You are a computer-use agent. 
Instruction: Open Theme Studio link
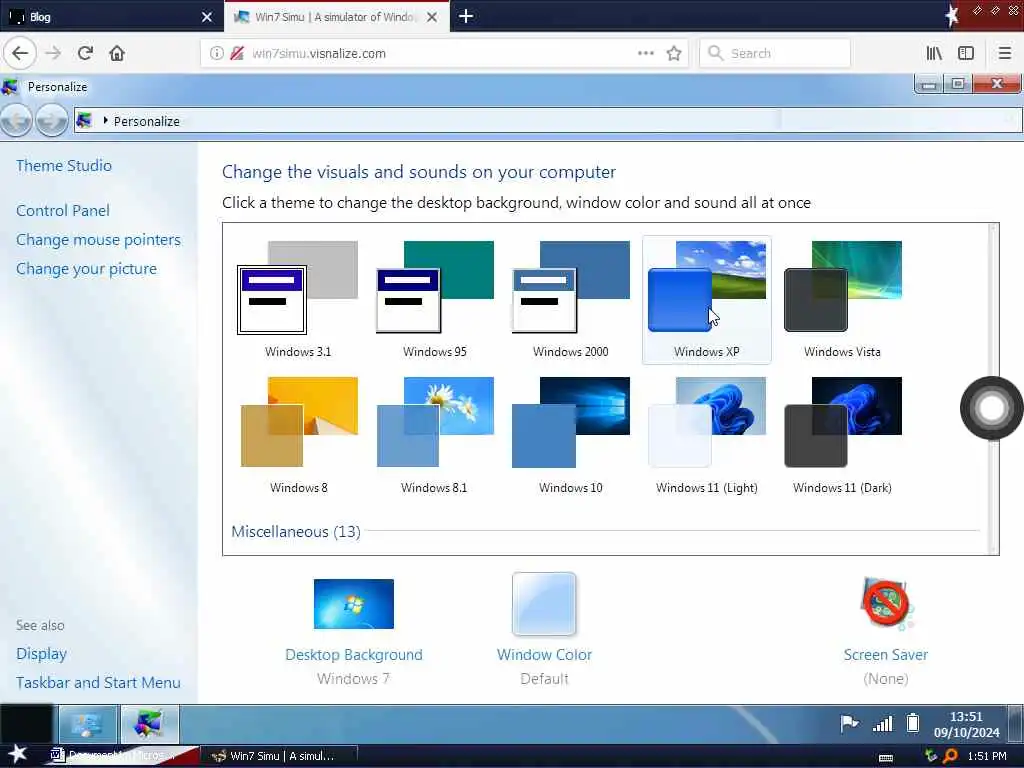[x=64, y=166]
